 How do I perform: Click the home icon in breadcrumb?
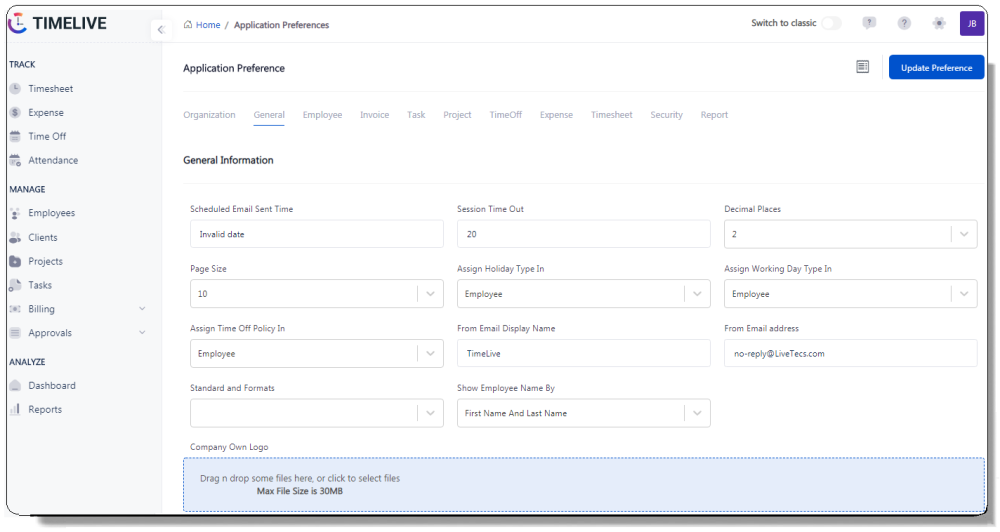click(188, 25)
